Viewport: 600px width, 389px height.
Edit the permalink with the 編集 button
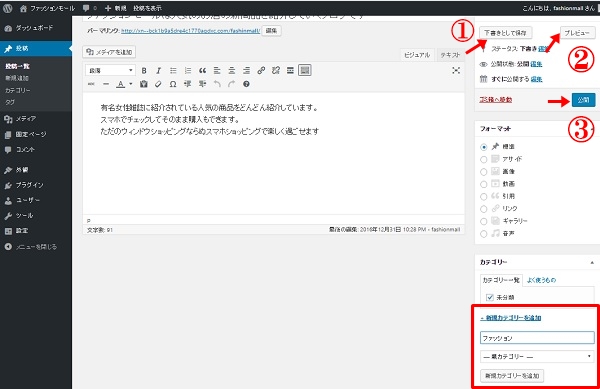click(271, 31)
